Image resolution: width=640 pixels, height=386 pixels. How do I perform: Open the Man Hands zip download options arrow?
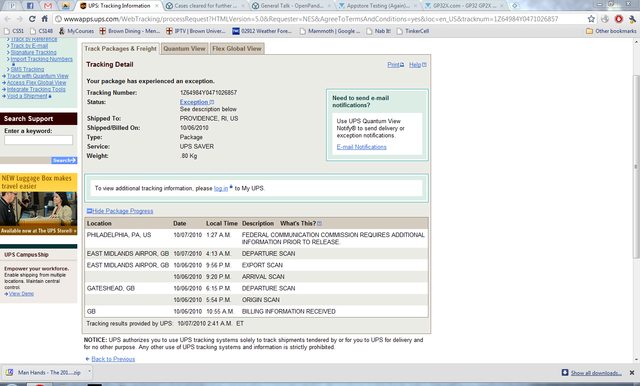point(89,372)
